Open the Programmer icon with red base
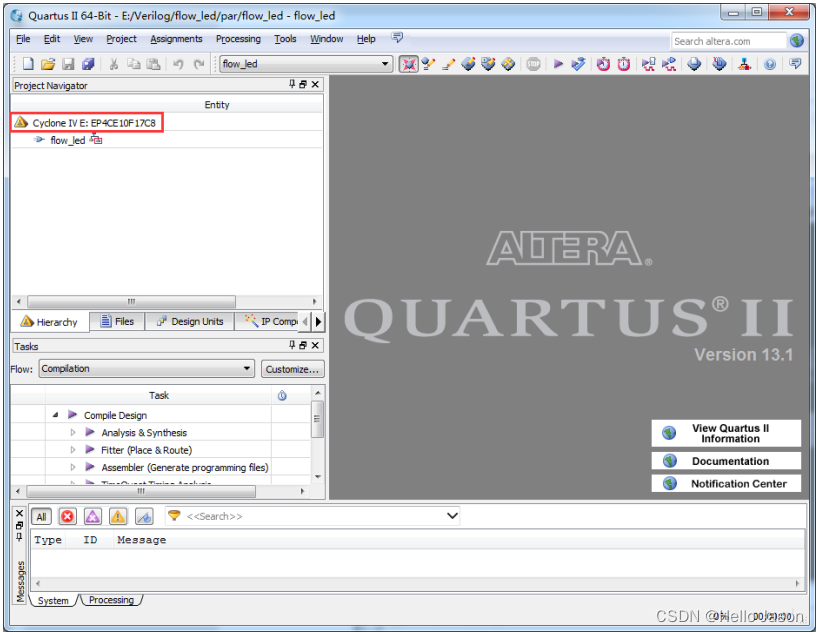The width and height of the screenshot is (818, 632). coord(744,64)
